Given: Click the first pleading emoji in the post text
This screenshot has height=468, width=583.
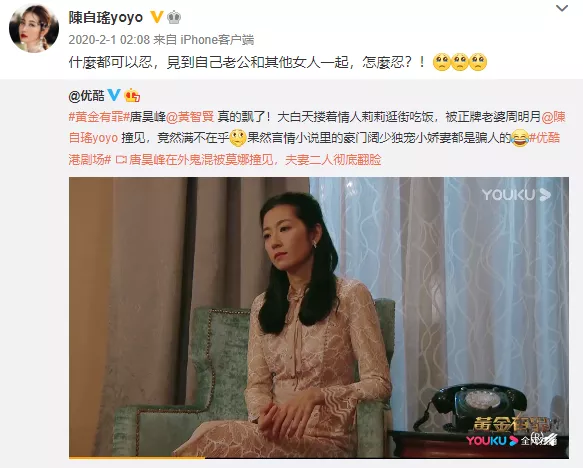Looking at the screenshot, I should point(442,62).
